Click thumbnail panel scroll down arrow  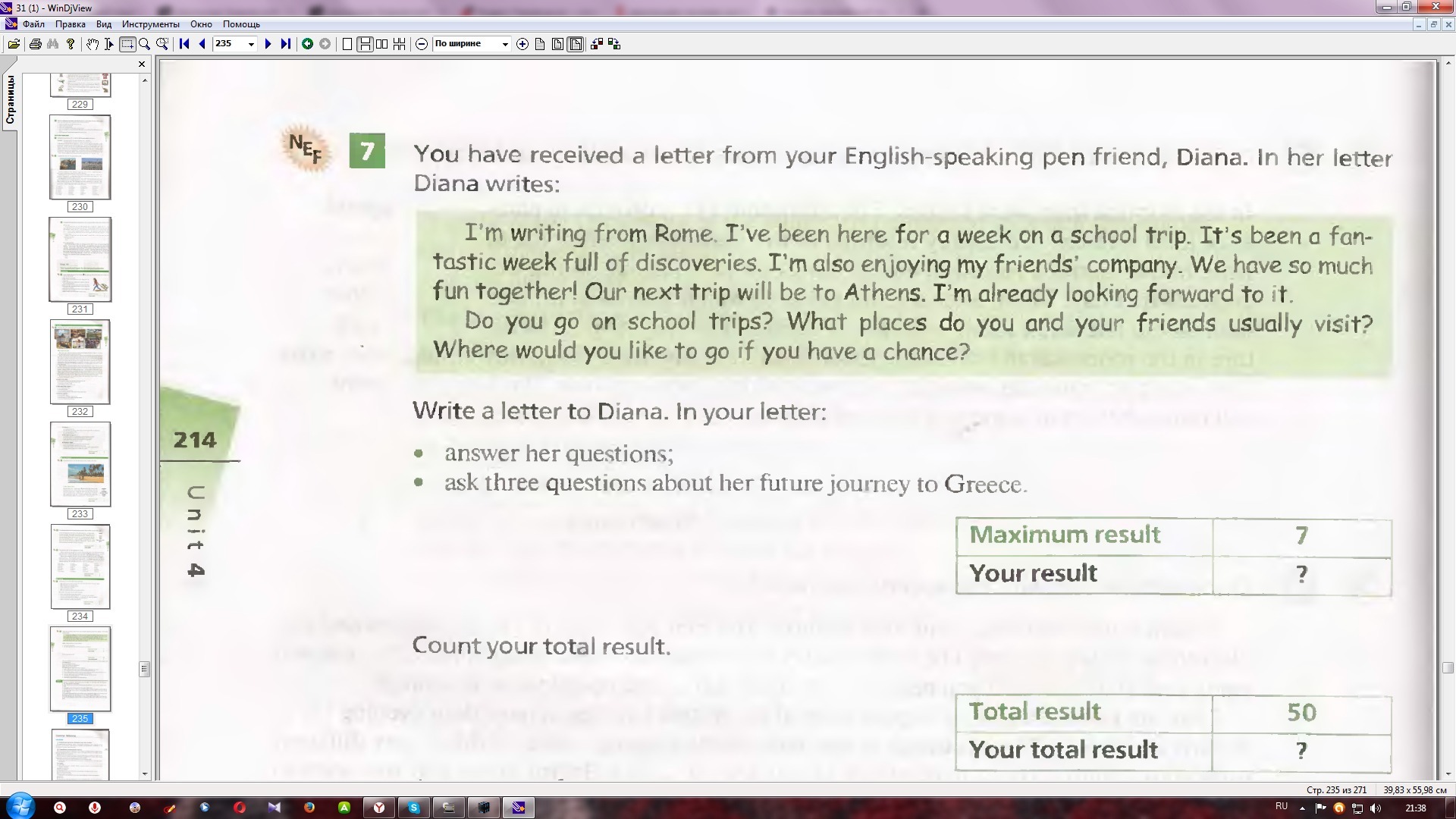(145, 774)
